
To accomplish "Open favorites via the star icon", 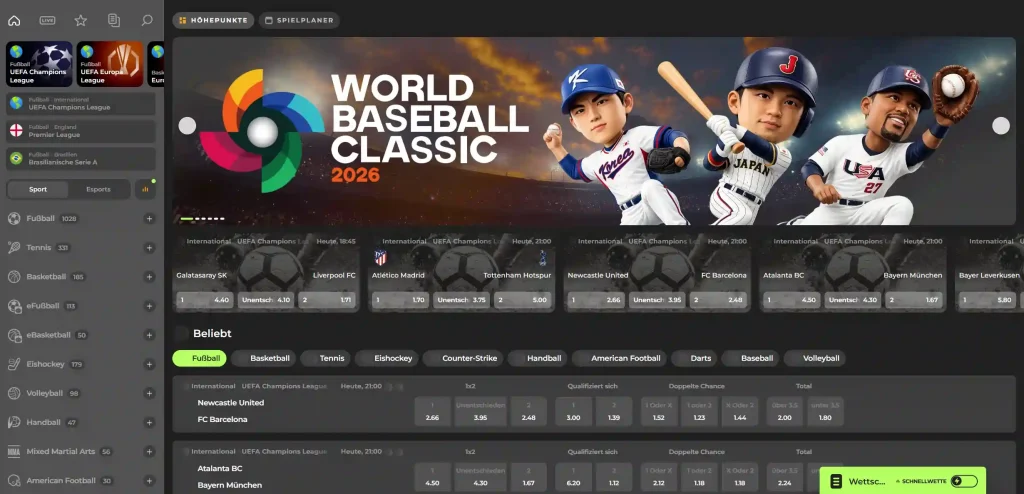I will click(81, 20).
